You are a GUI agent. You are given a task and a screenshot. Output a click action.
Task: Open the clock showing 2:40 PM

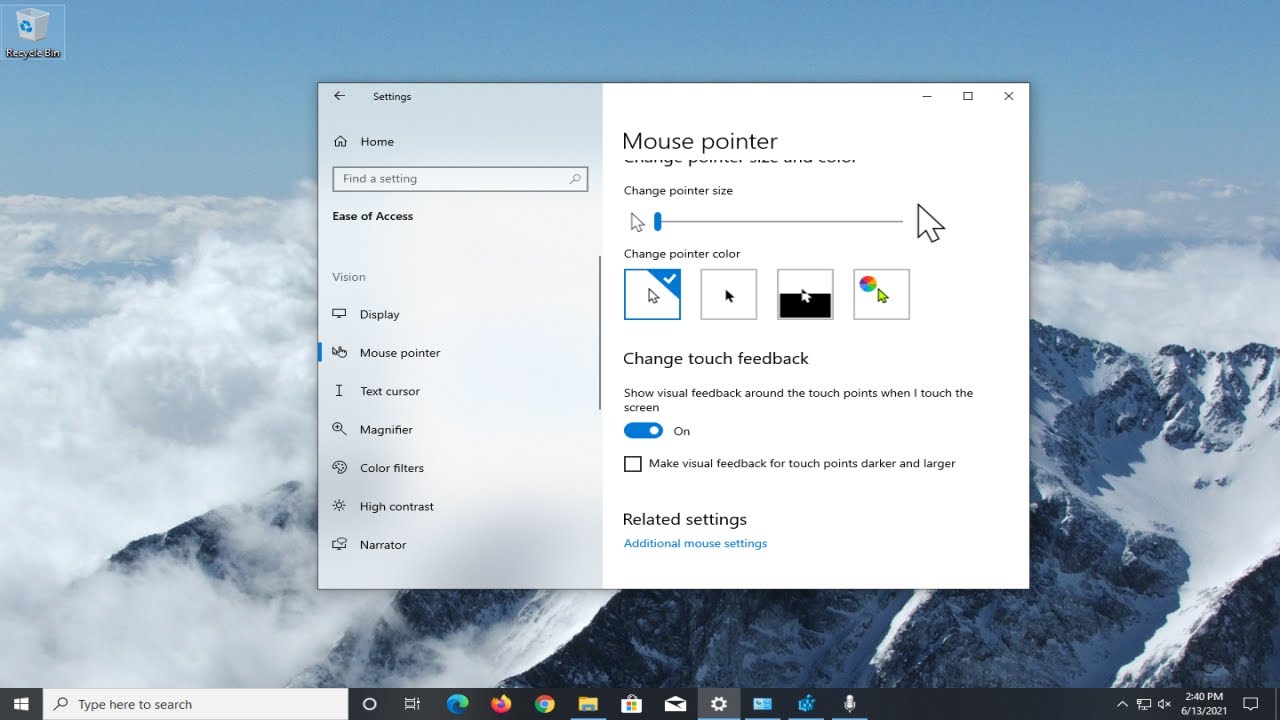(x=1203, y=704)
